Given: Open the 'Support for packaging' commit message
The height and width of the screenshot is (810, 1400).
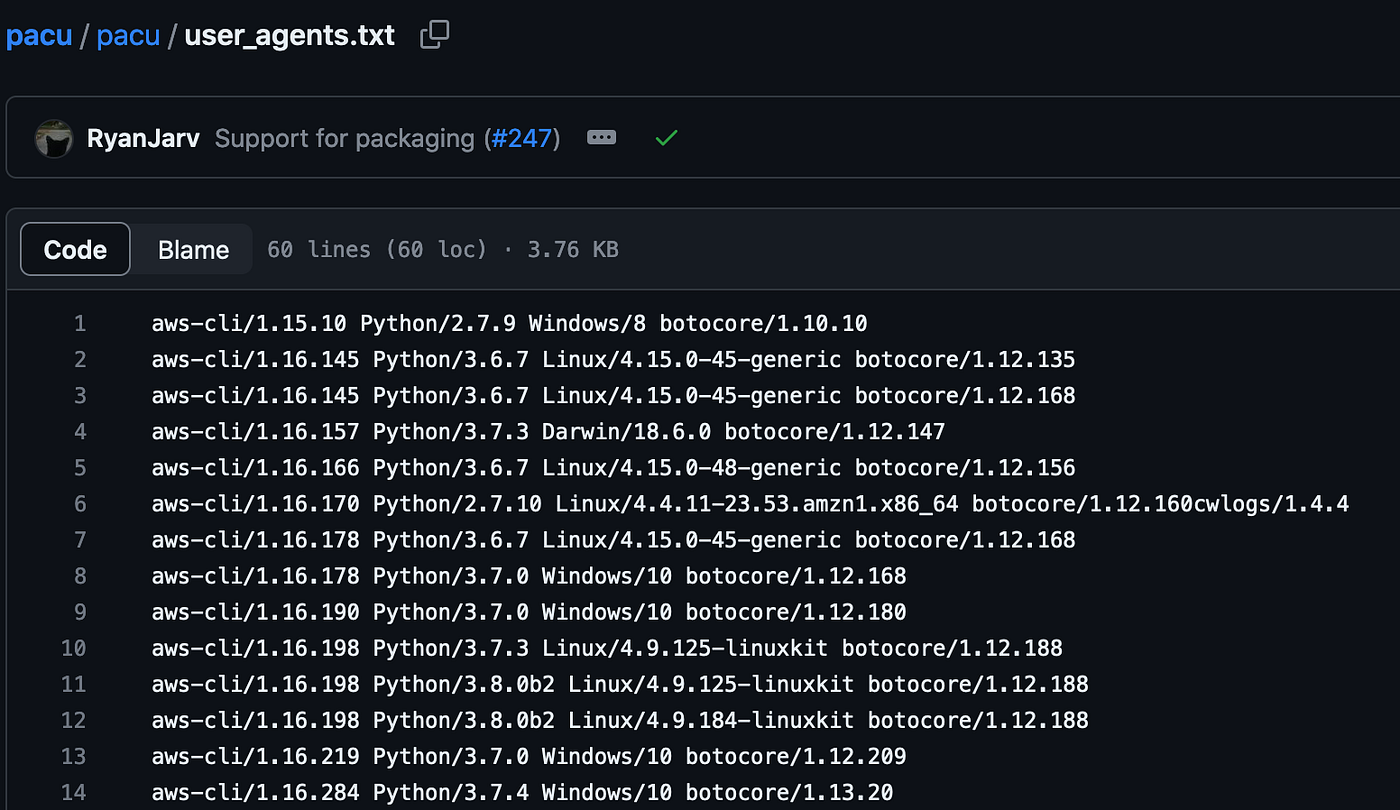Looking at the screenshot, I should (345, 138).
